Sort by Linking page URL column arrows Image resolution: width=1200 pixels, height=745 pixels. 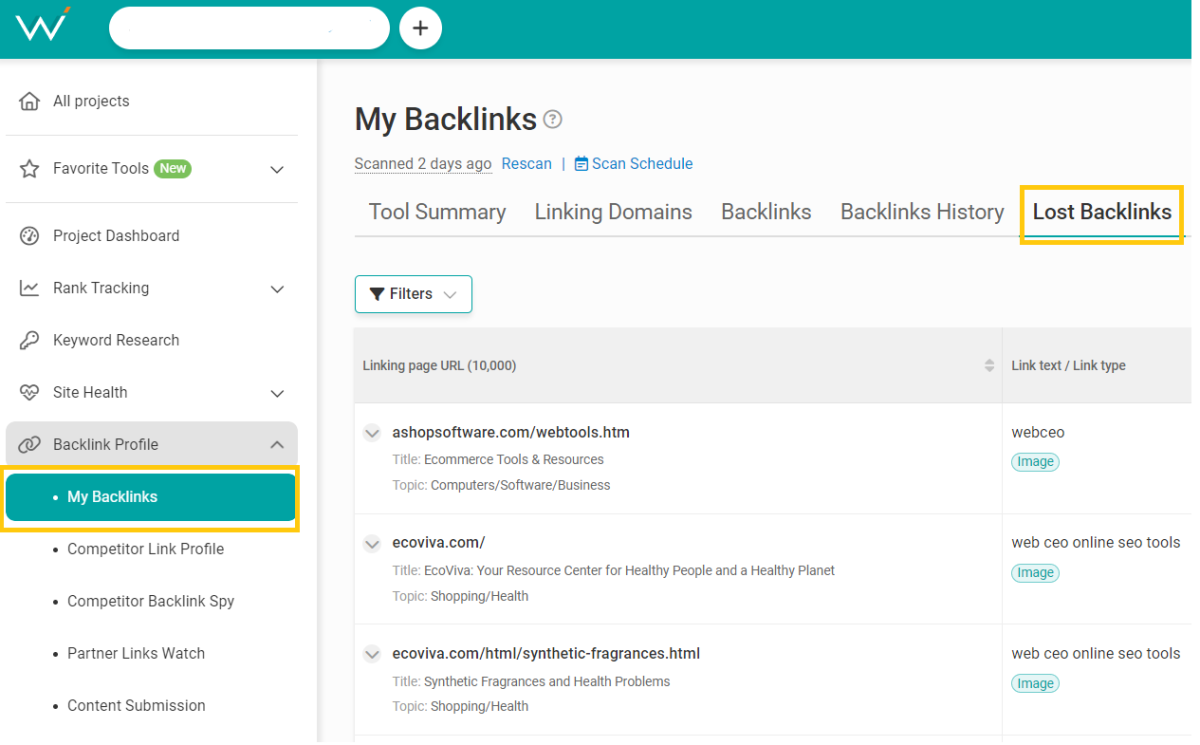click(x=989, y=366)
